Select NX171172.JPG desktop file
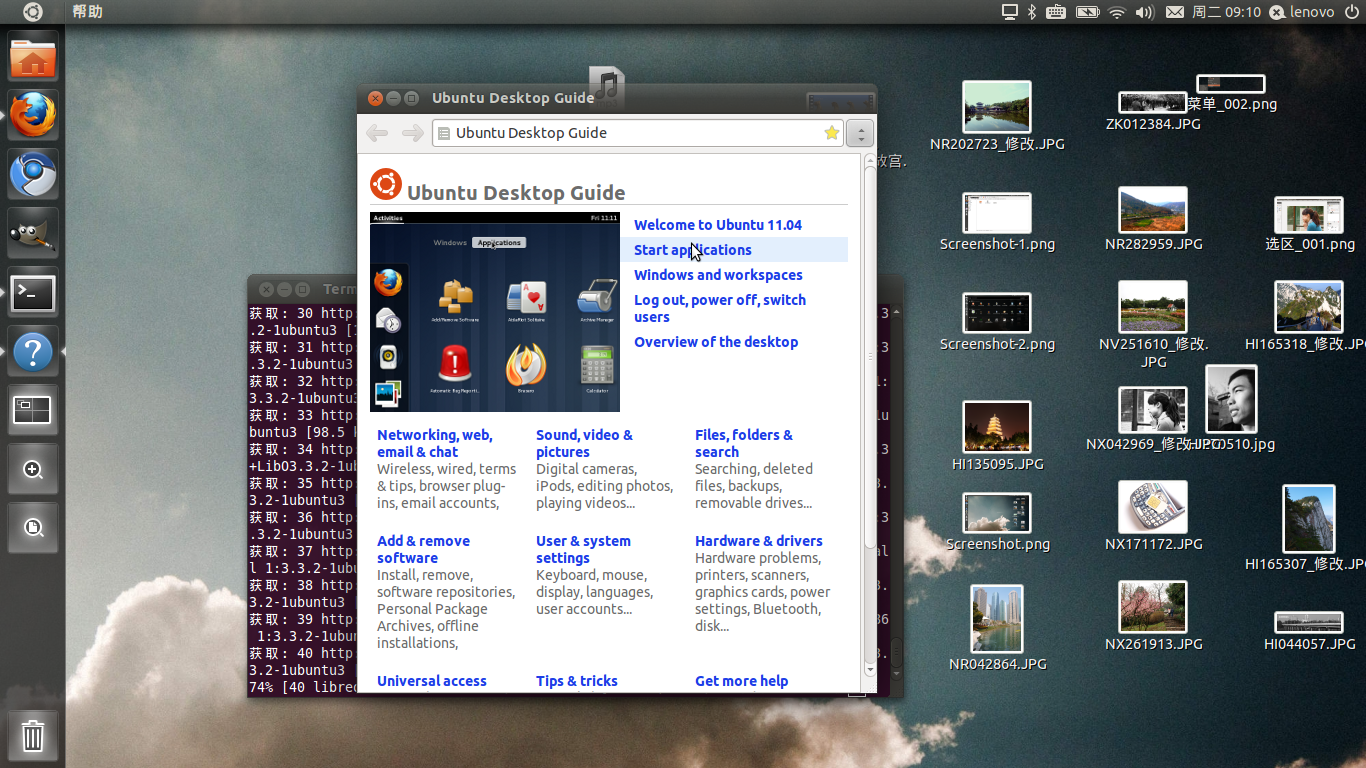This screenshot has width=1366, height=768. coord(1153,516)
